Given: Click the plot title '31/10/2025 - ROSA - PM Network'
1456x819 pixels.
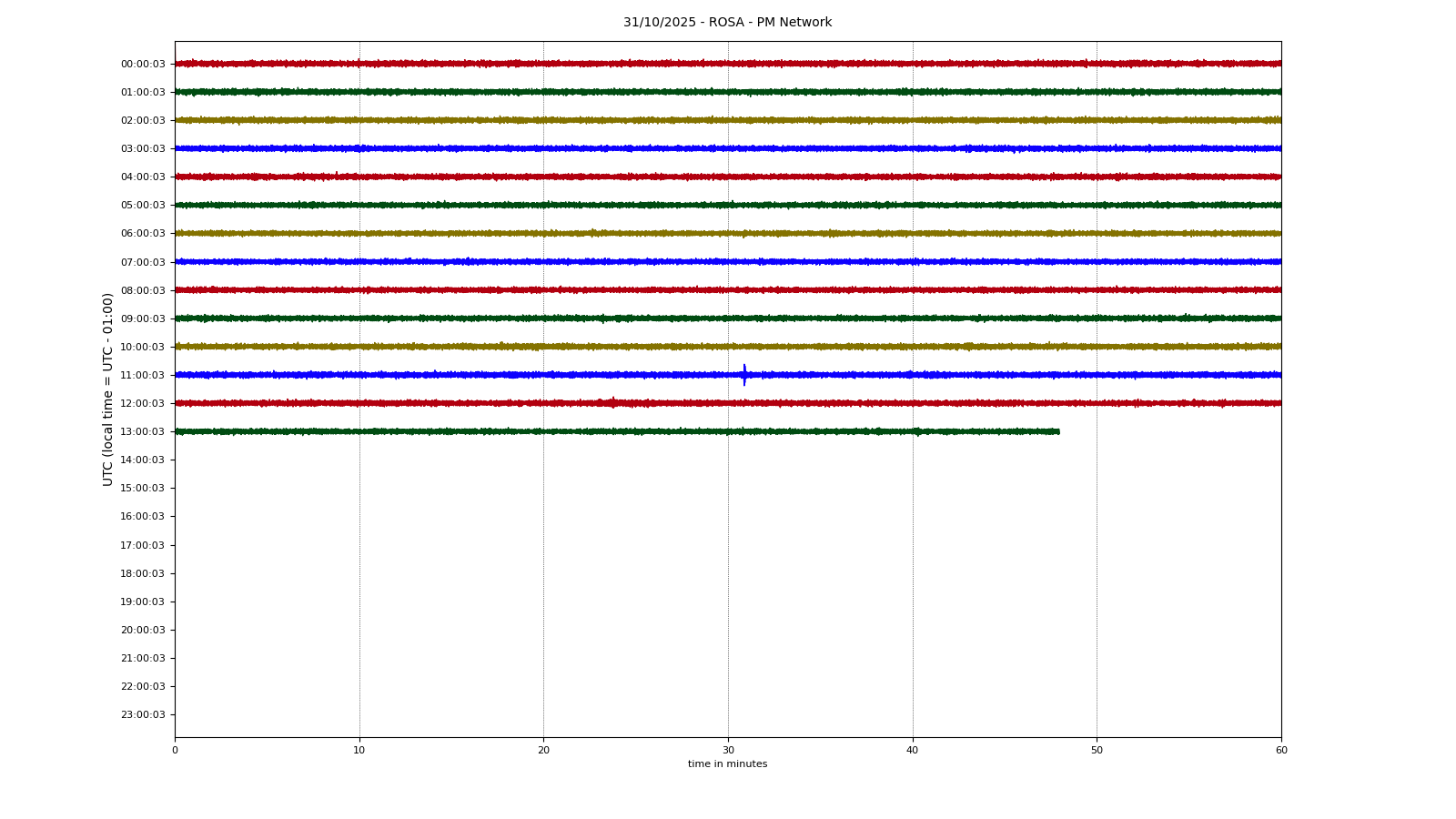Looking at the screenshot, I should [x=727, y=23].
